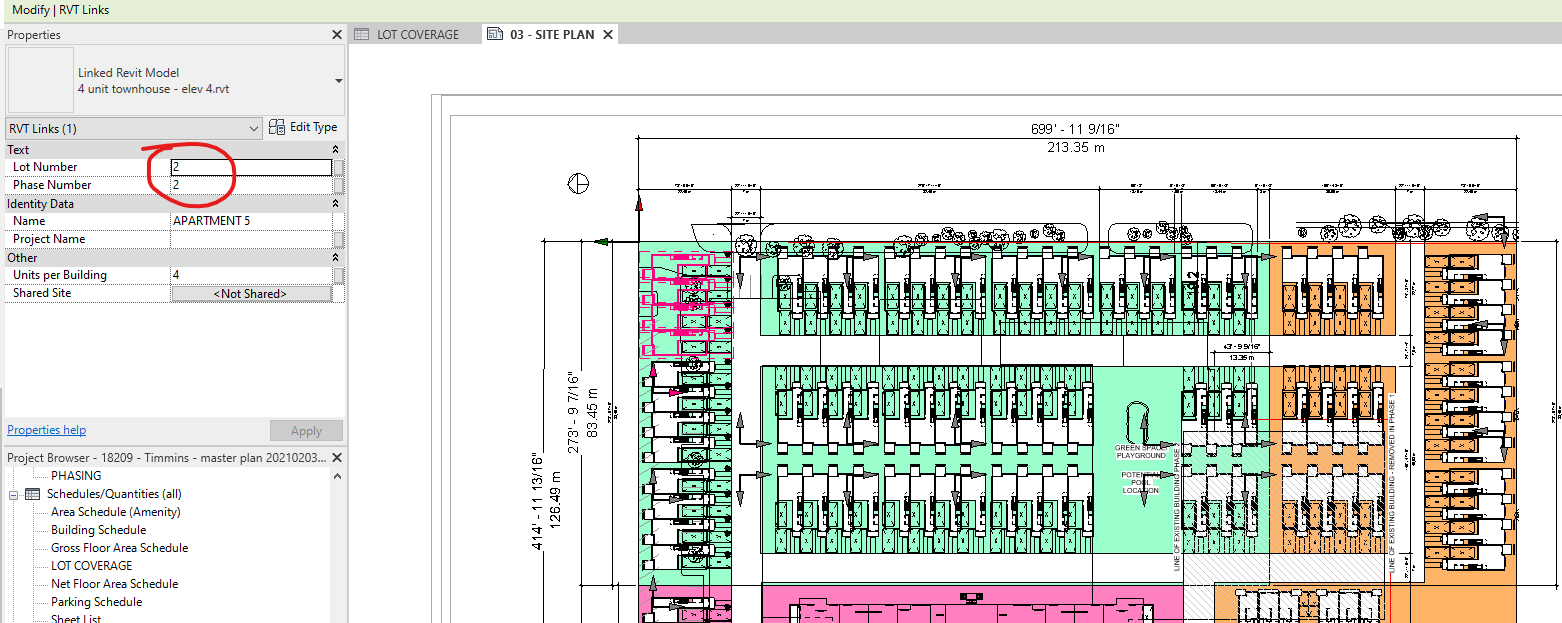Open the Type Selector dropdown arrow
Viewport: 1562px width, 623px height.
(337, 82)
